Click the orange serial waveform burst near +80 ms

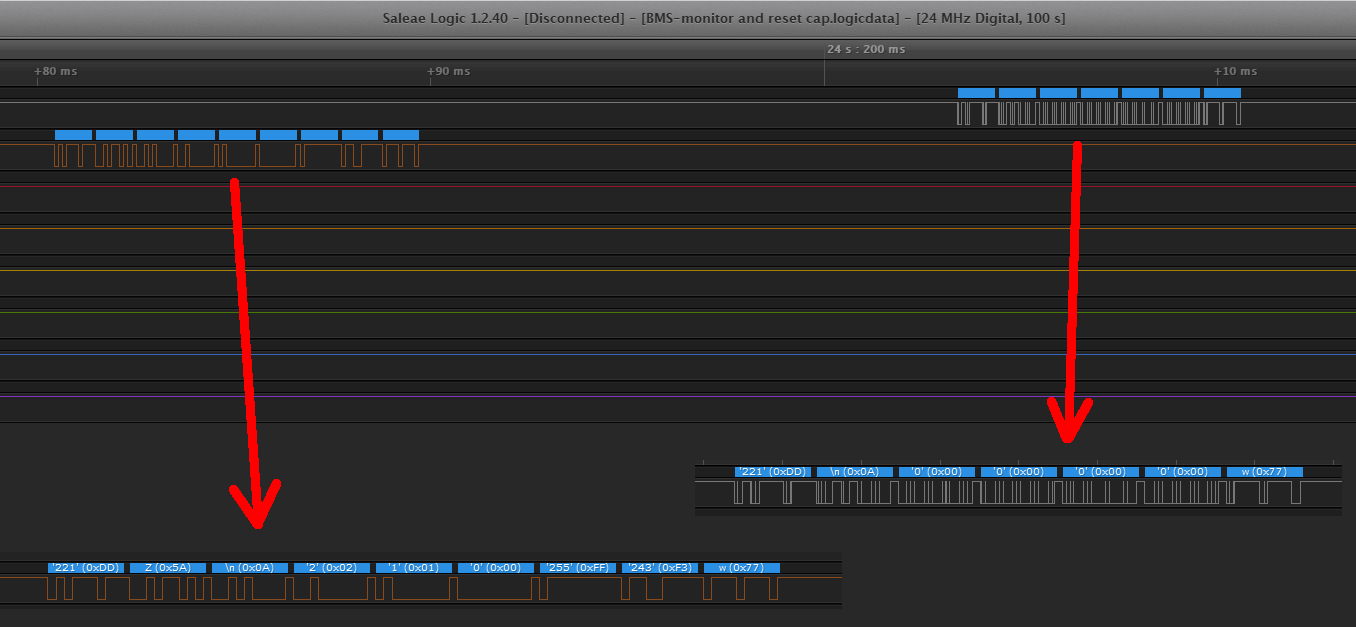point(236,155)
